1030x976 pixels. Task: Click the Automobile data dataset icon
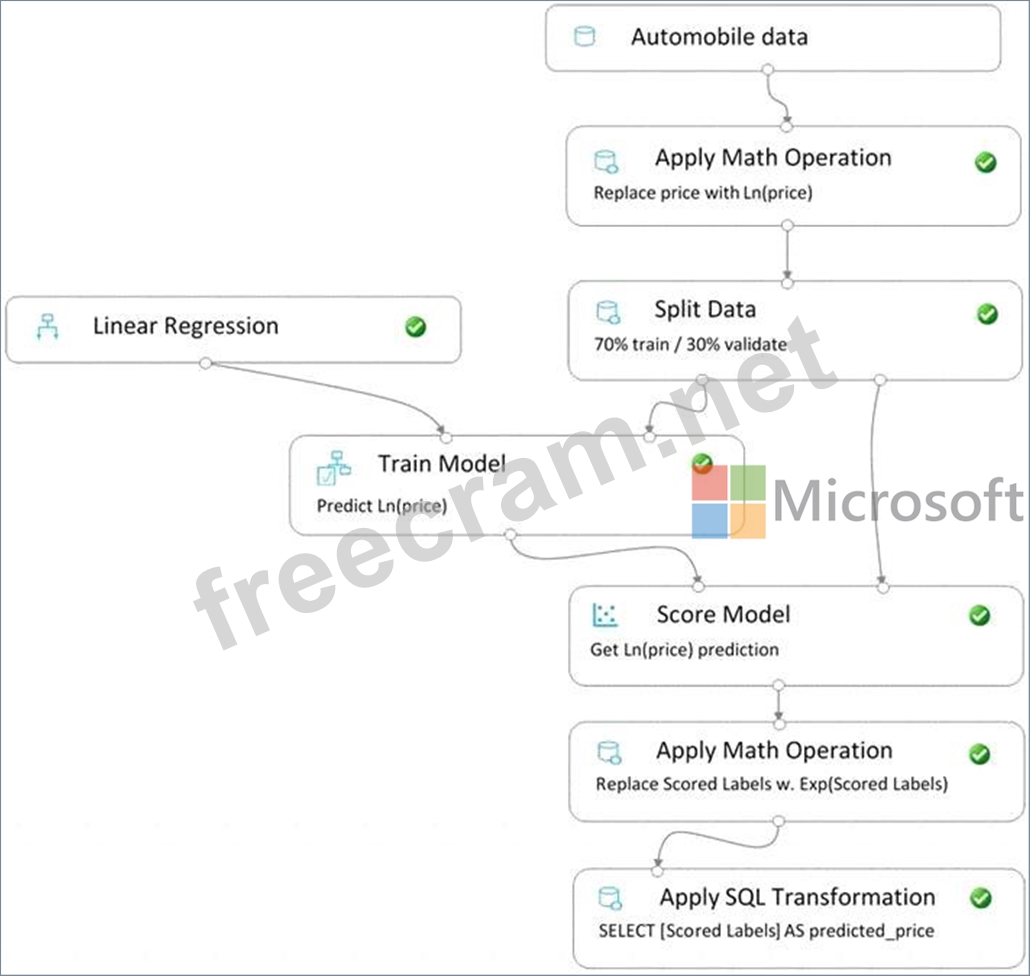(583, 37)
